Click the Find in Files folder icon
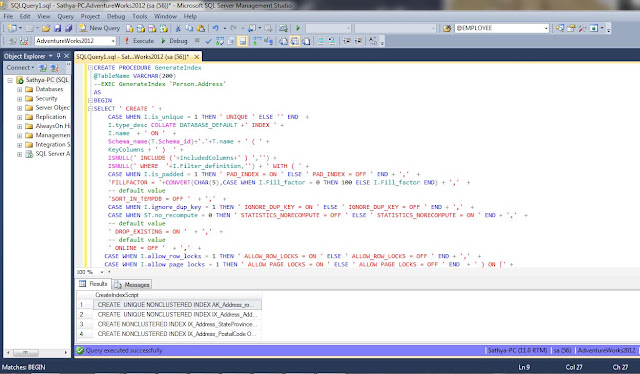Screen dimensions: 640x374 [x=447, y=29]
